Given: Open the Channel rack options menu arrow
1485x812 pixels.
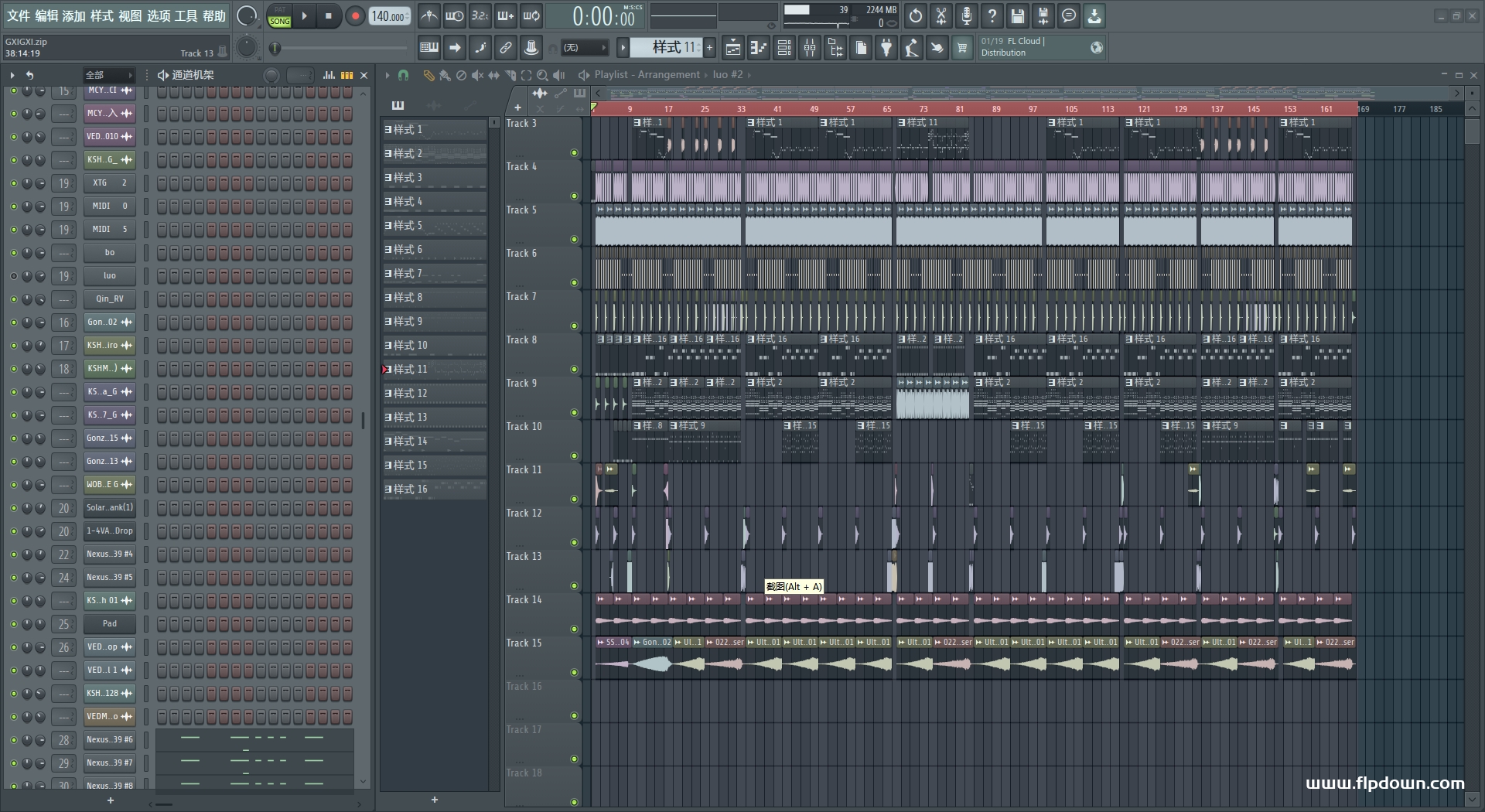Looking at the screenshot, I should coord(12,75).
